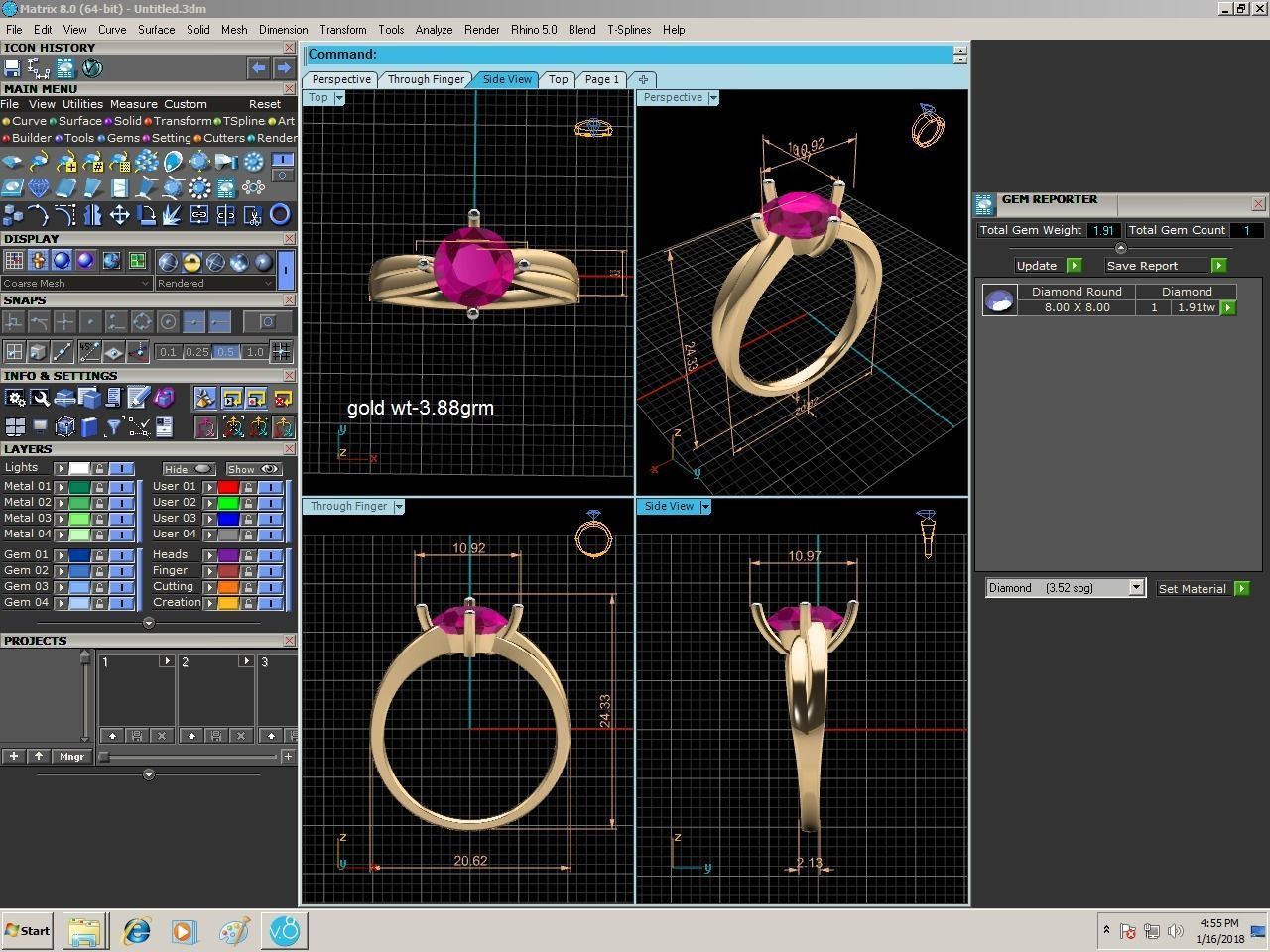Add a new viewport tab with plus

[643, 79]
